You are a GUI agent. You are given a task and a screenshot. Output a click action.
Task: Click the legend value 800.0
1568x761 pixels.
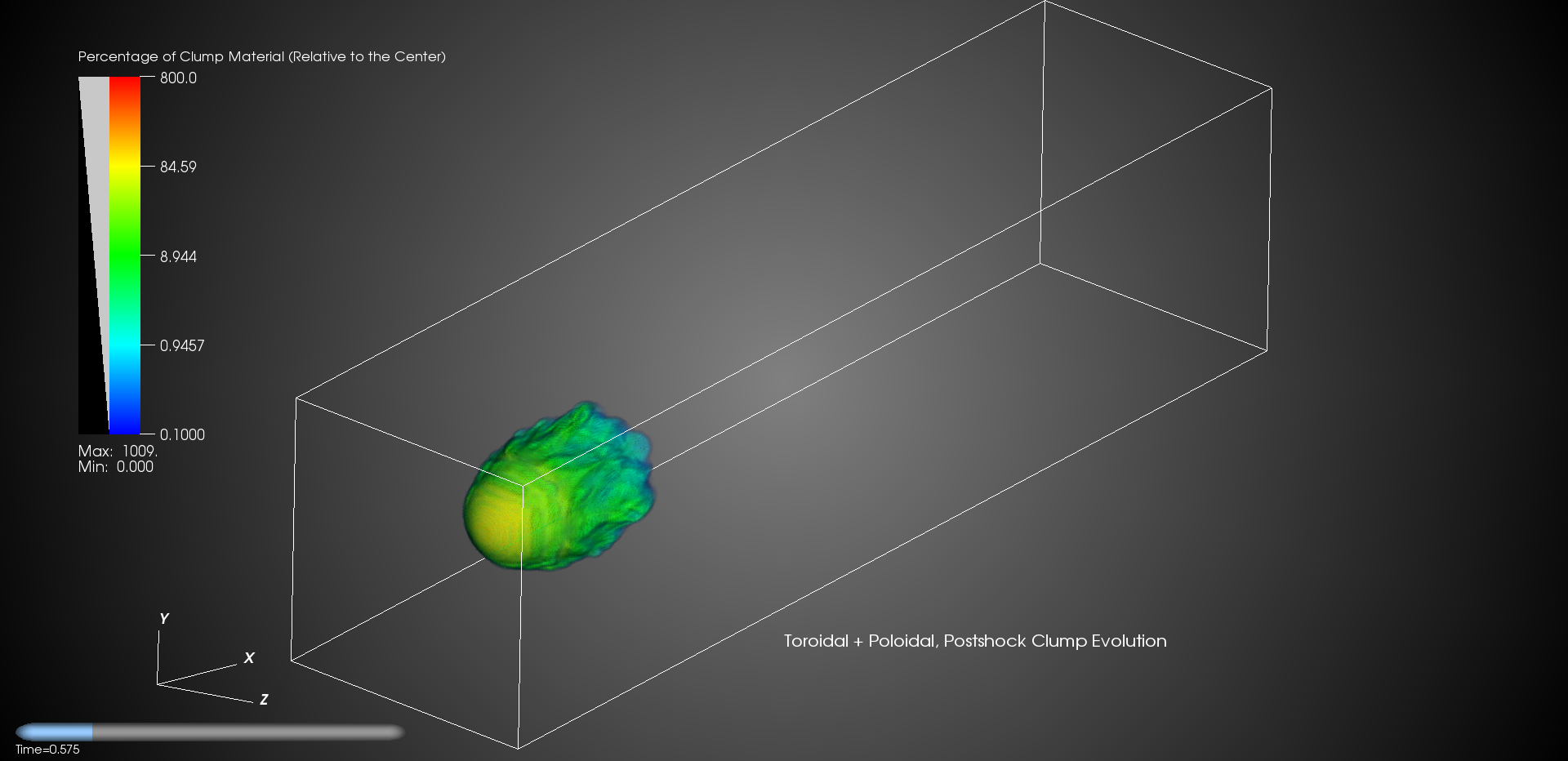178,78
